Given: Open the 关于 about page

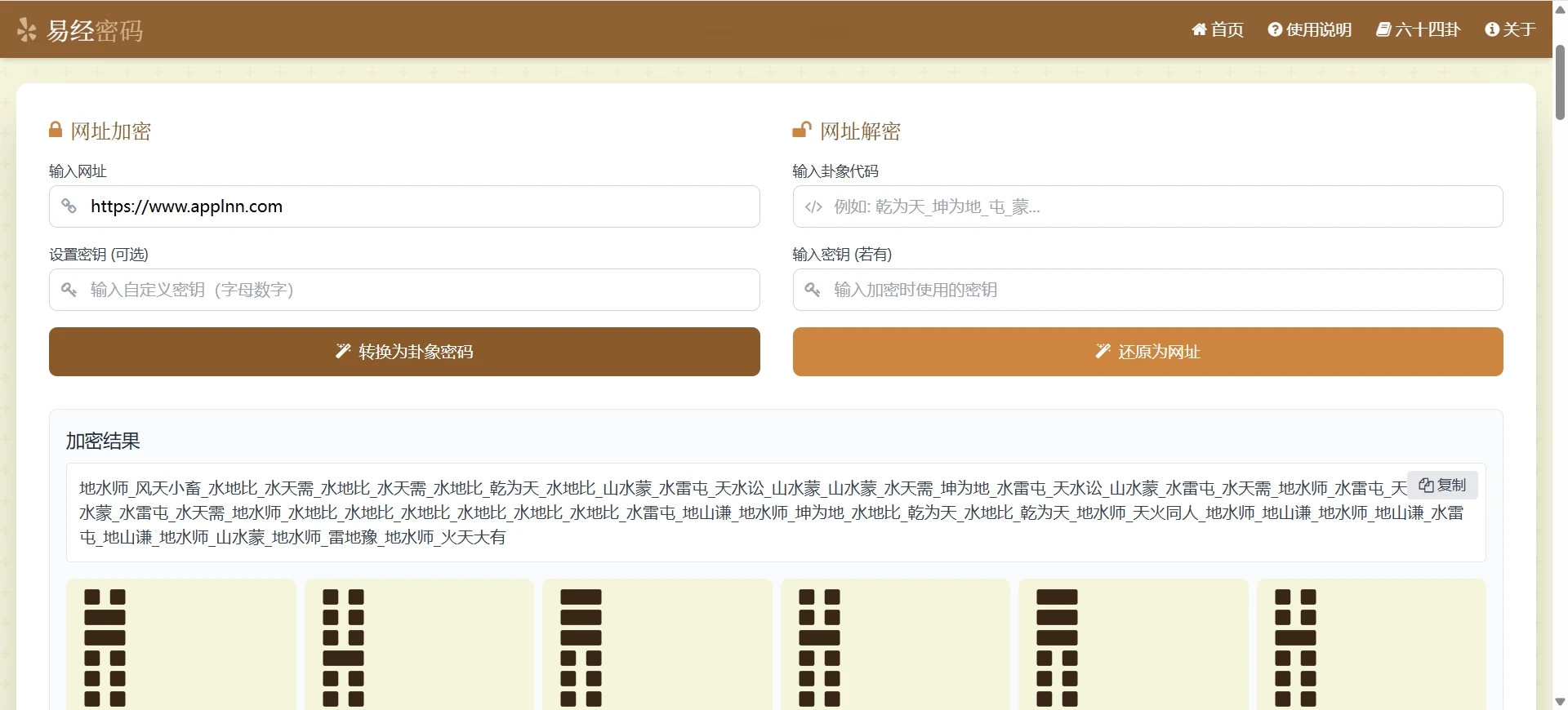Looking at the screenshot, I should (x=1511, y=29).
